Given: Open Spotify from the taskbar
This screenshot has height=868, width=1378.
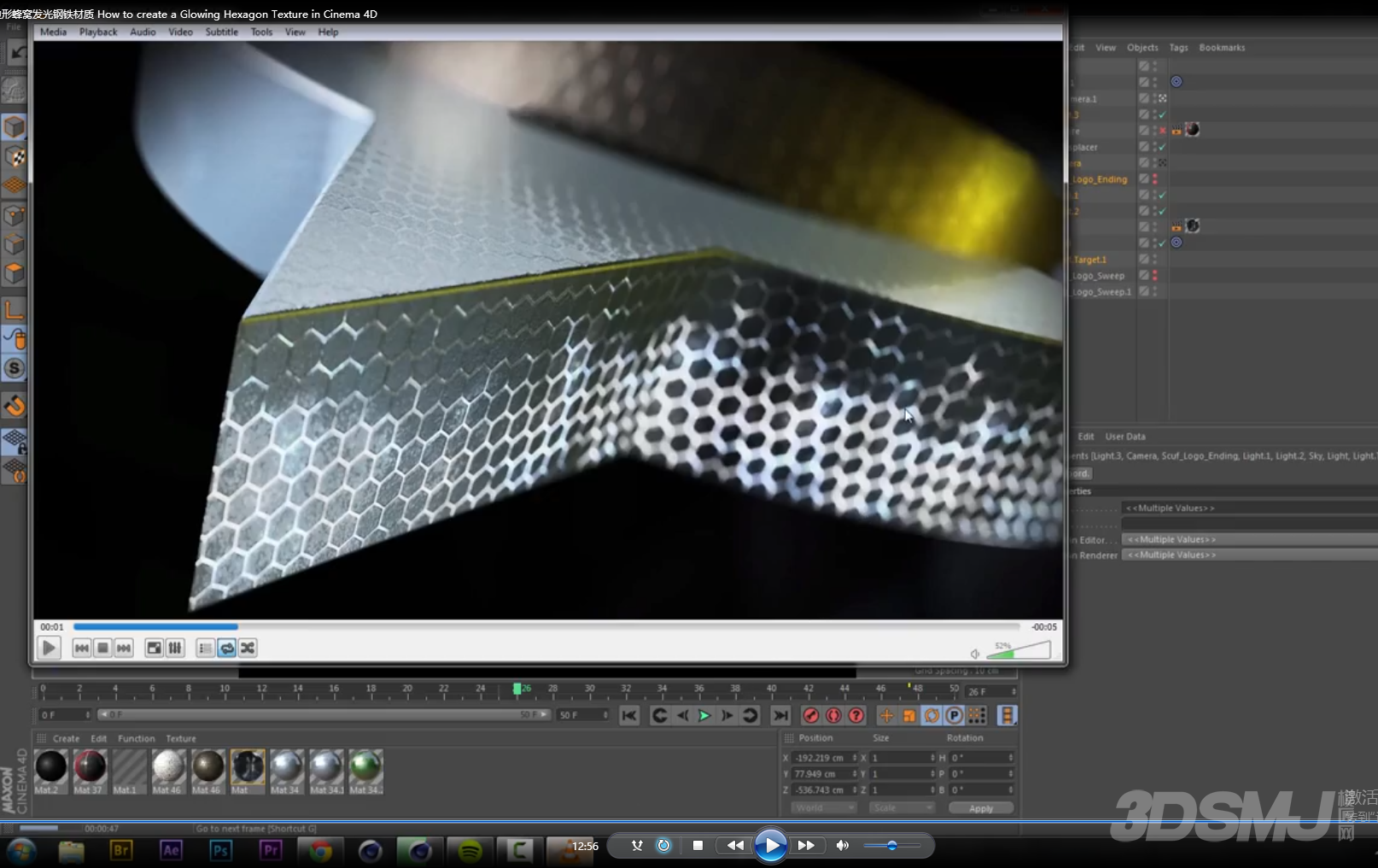Looking at the screenshot, I should pyautogui.click(x=470, y=850).
